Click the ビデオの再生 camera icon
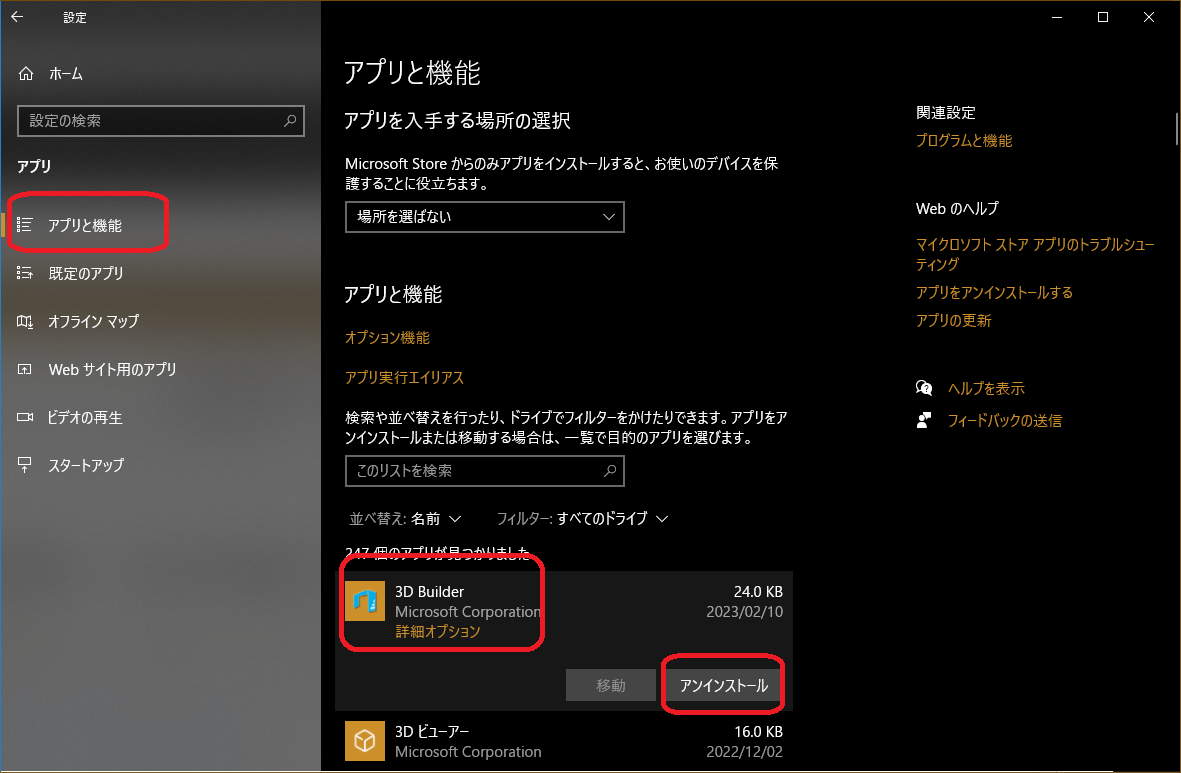 25,417
